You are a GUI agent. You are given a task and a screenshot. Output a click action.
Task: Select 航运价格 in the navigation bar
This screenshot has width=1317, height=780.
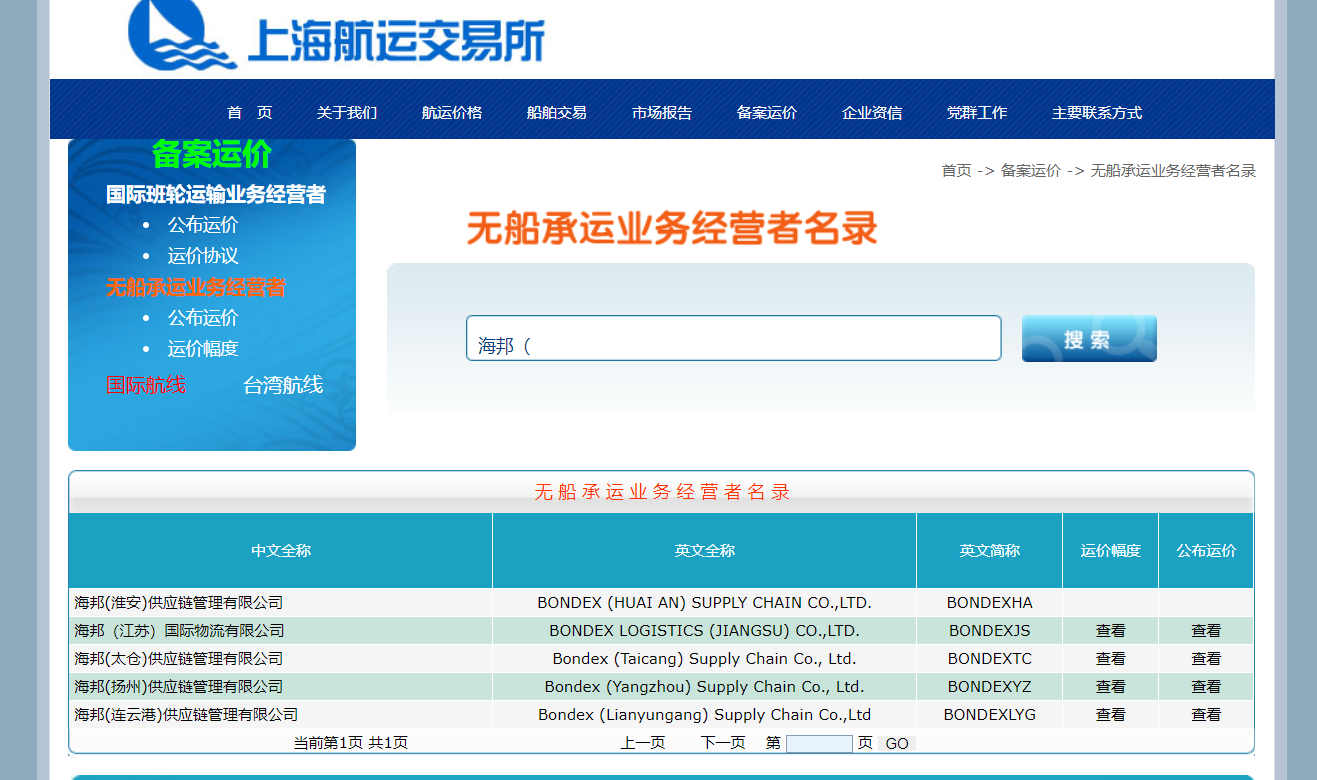451,113
